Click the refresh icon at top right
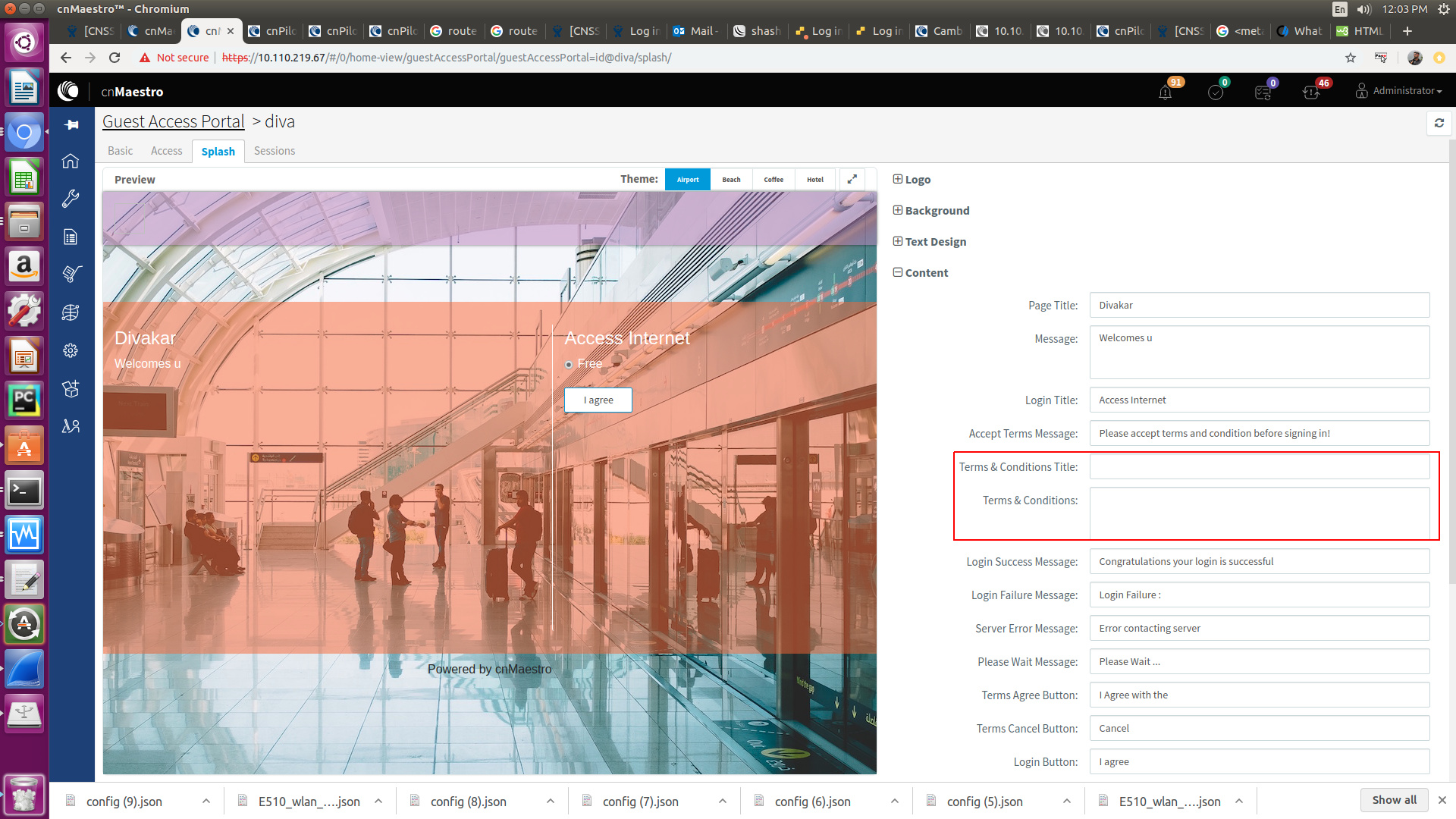Image resolution: width=1456 pixels, height=819 pixels. [1439, 123]
